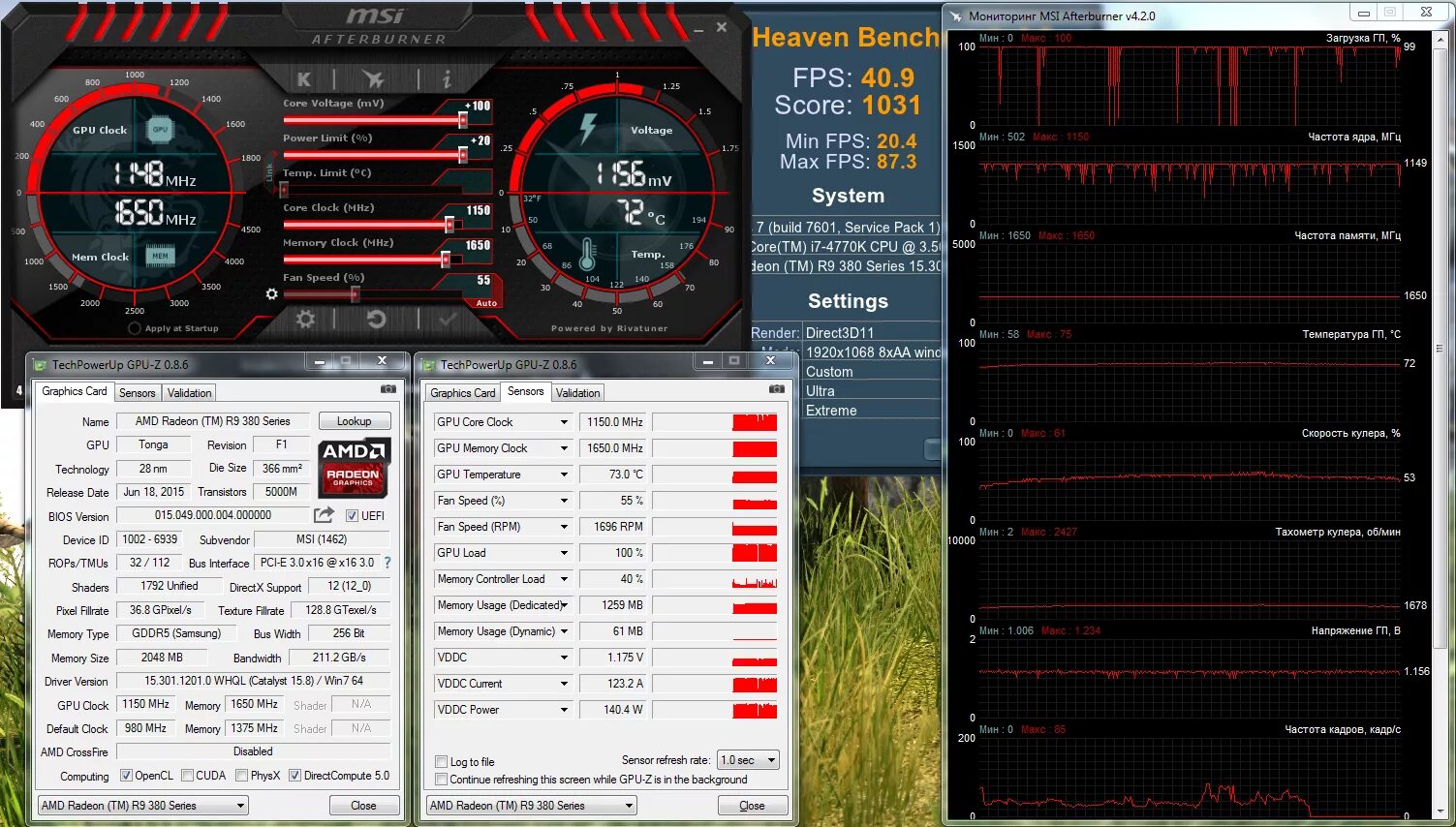1456x827 pixels.
Task: Toggle the DirectCompute 5.0 checkbox
Action: [x=294, y=776]
